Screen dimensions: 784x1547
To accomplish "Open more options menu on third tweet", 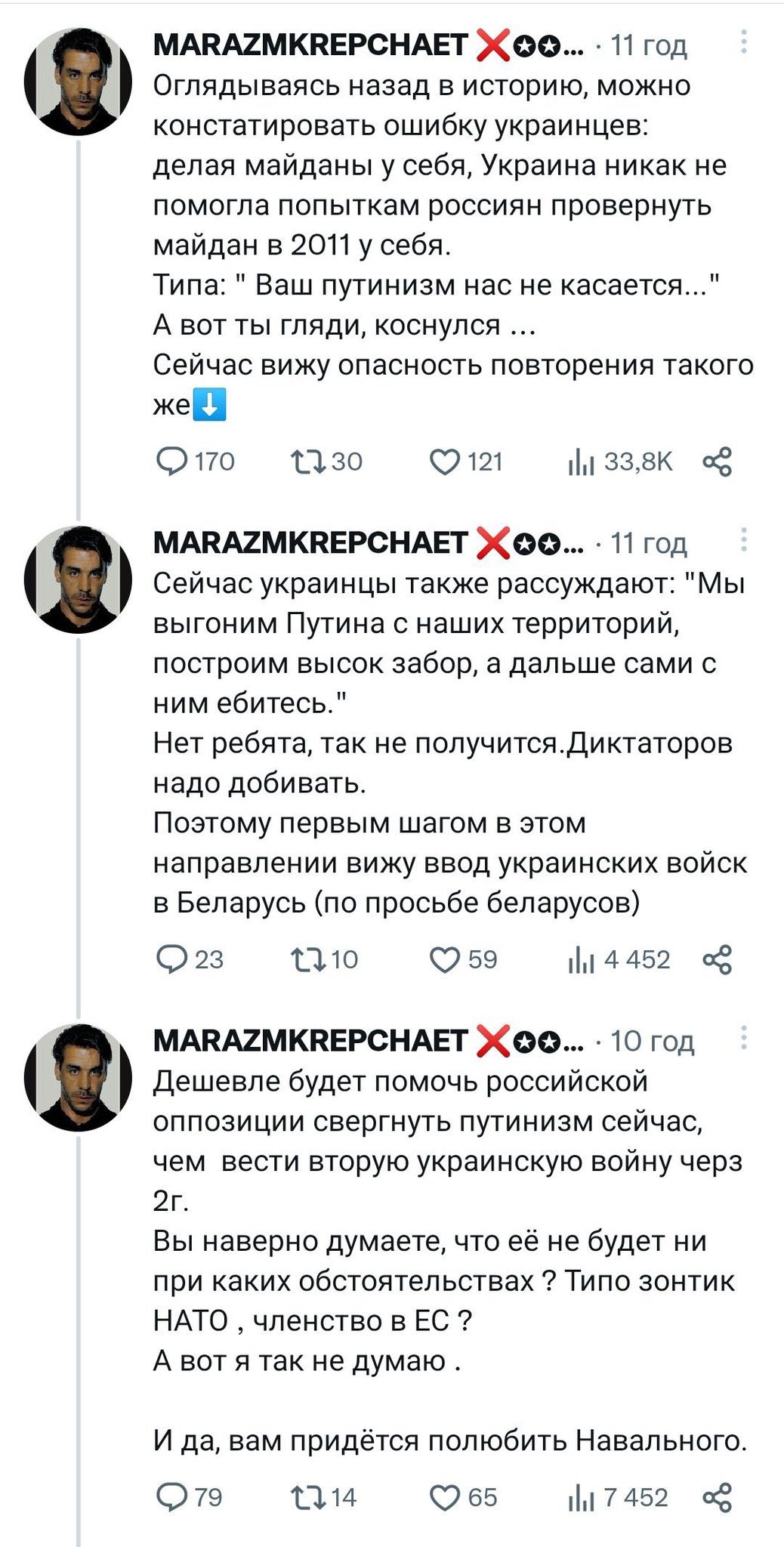I will pyautogui.click(x=744, y=1038).
